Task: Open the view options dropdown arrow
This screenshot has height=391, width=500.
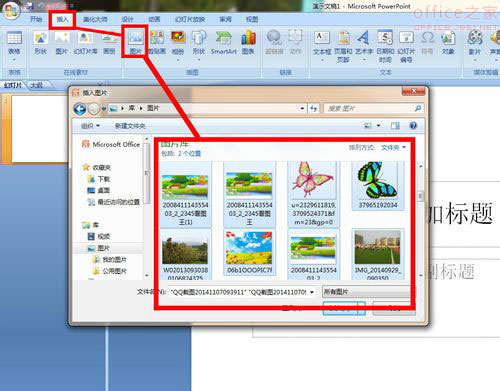Action: [379, 126]
